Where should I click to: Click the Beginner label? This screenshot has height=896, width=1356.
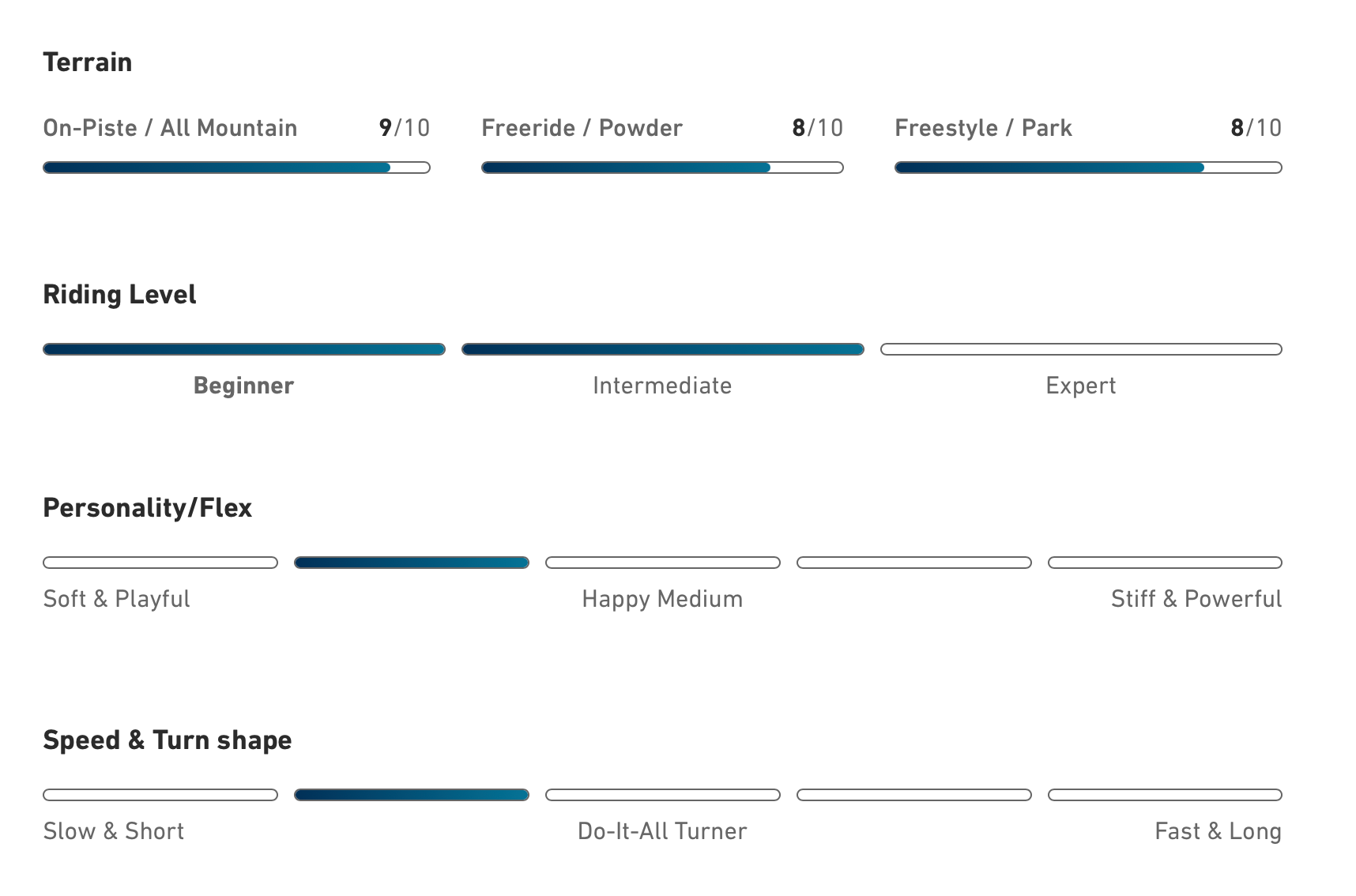tap(243, 386)
